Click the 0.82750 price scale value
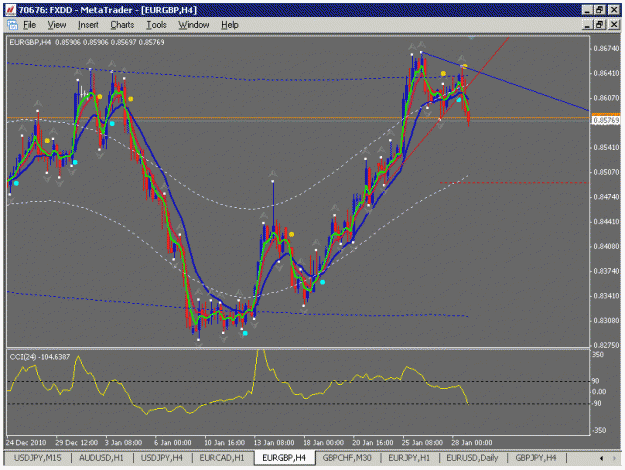 tap(606, 346)
